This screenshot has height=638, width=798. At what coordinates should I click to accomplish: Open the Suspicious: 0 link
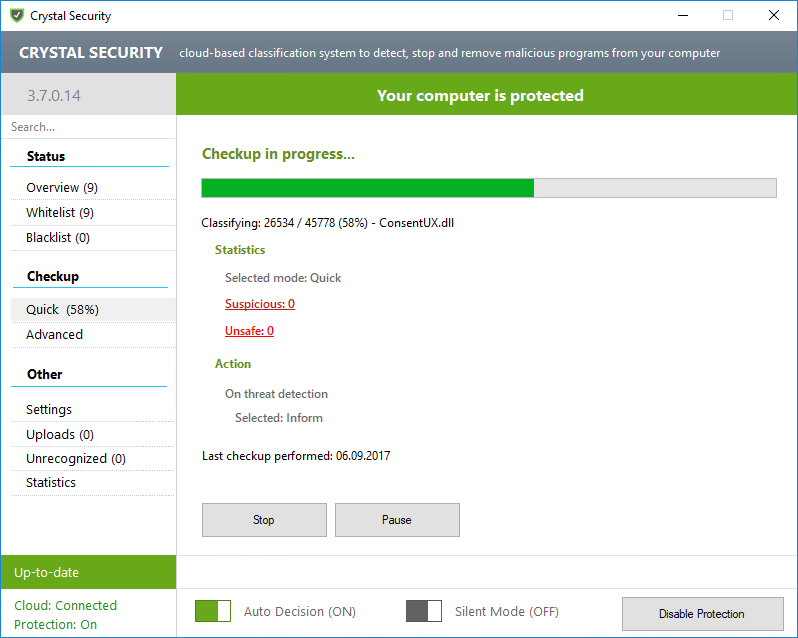(x=259, y=304)
